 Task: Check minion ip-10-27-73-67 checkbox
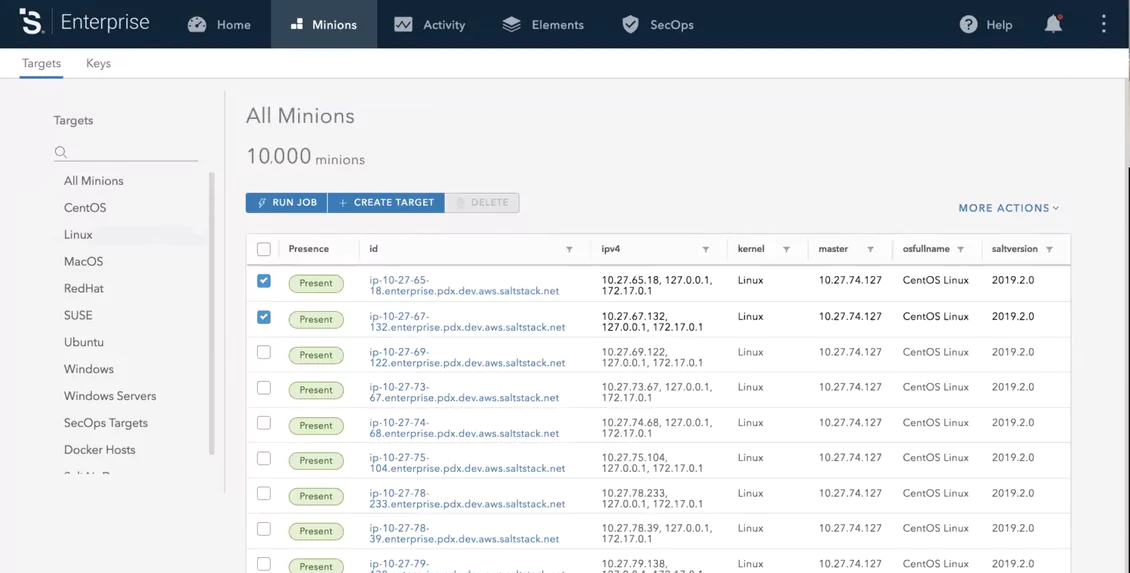tap(264, 388)
